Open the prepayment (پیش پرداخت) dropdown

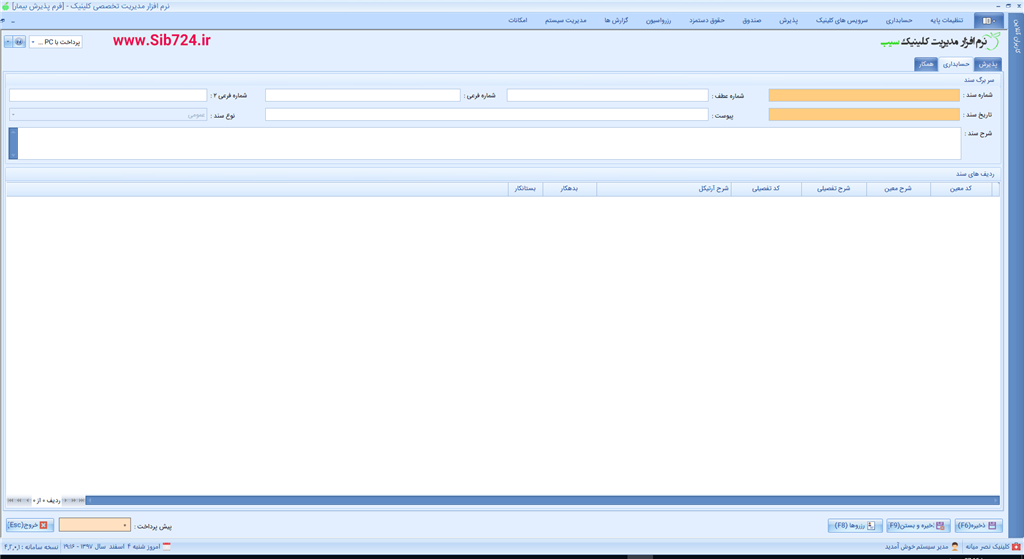(x=124, y=525)
